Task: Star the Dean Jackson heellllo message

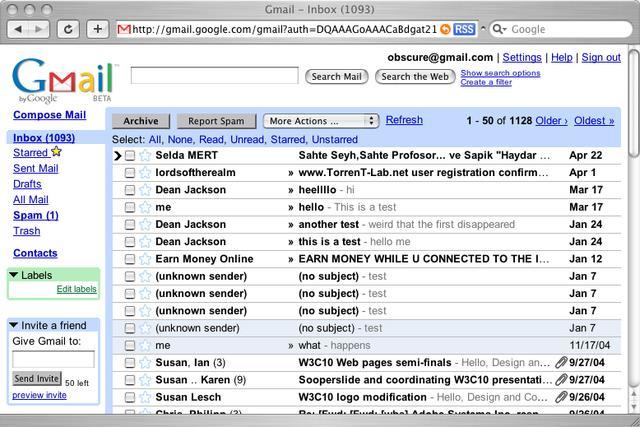Action: 145,190
